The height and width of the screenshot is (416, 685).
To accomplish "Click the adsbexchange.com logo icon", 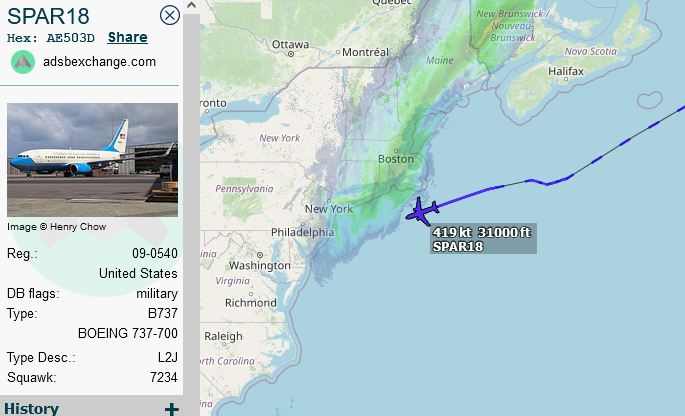I will click(23, 62).
